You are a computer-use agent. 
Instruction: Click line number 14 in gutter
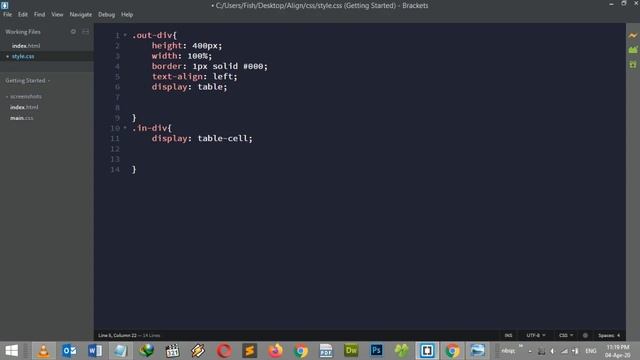(115, 169)
